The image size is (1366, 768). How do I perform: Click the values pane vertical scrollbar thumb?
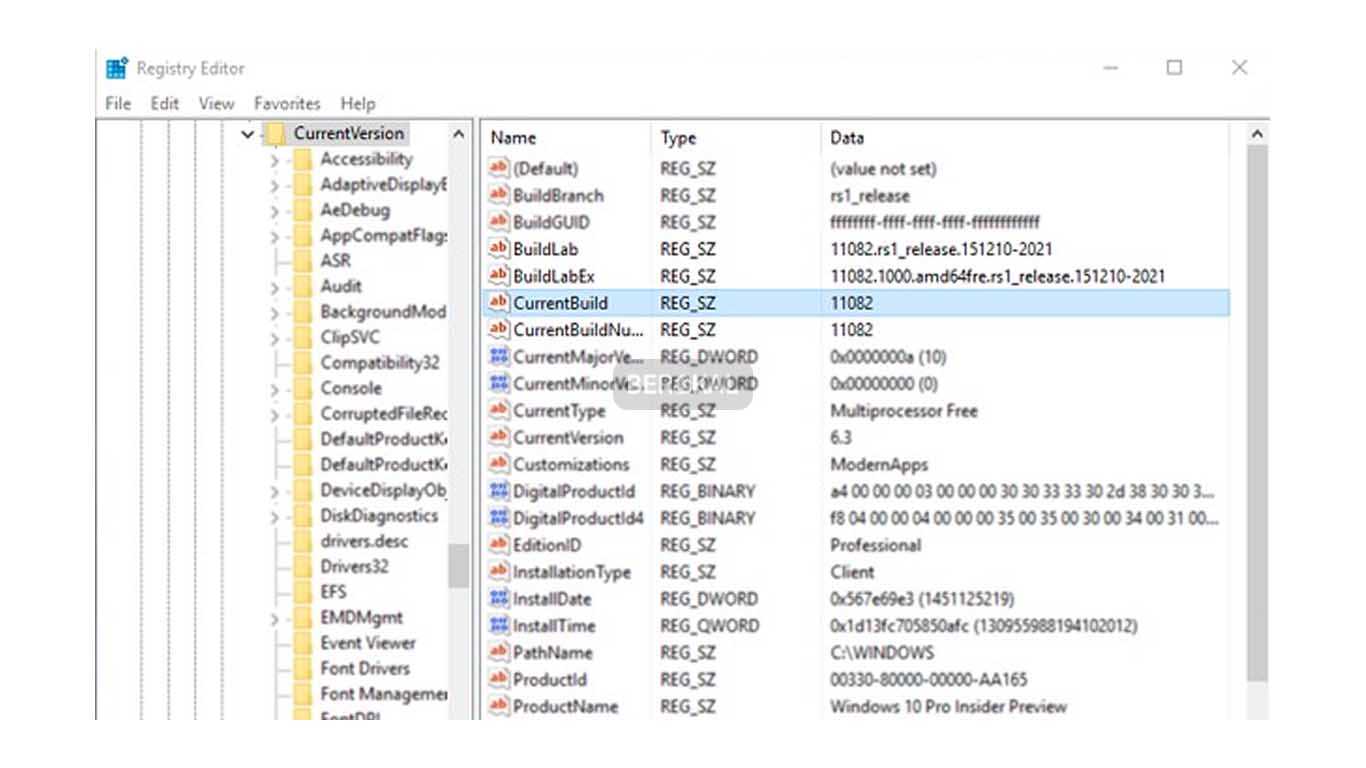(1258, 415)
